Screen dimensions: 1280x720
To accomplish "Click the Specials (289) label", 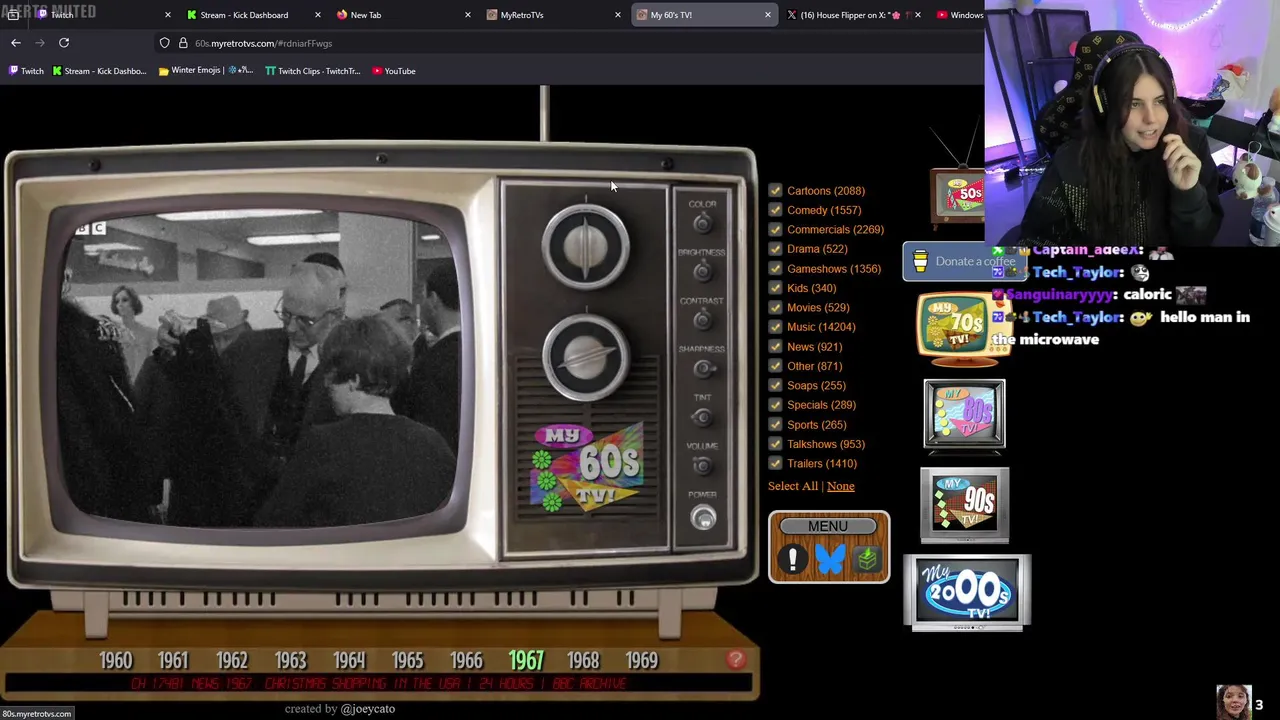I will pyautogui.click(x=821, y=405).
